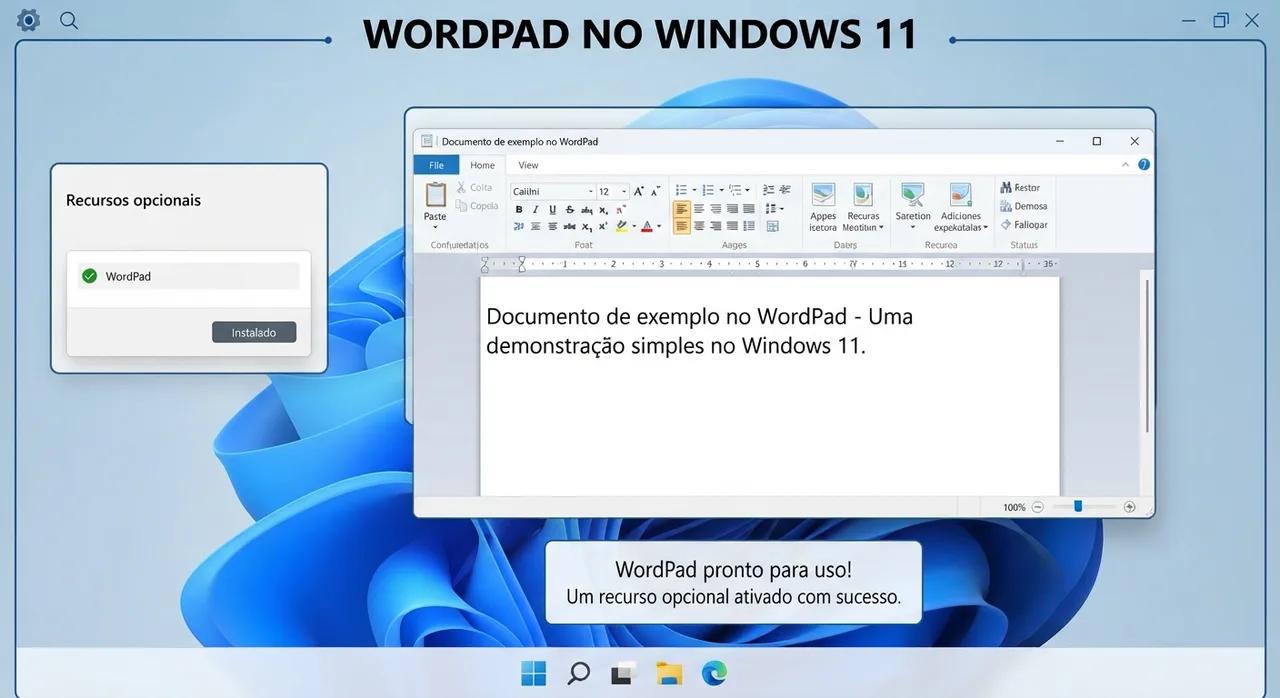1280x698 pixels.
Task: Select the WordPad row in Recursos opcionais
Action: pyautogui.click(x=188, y=276)
